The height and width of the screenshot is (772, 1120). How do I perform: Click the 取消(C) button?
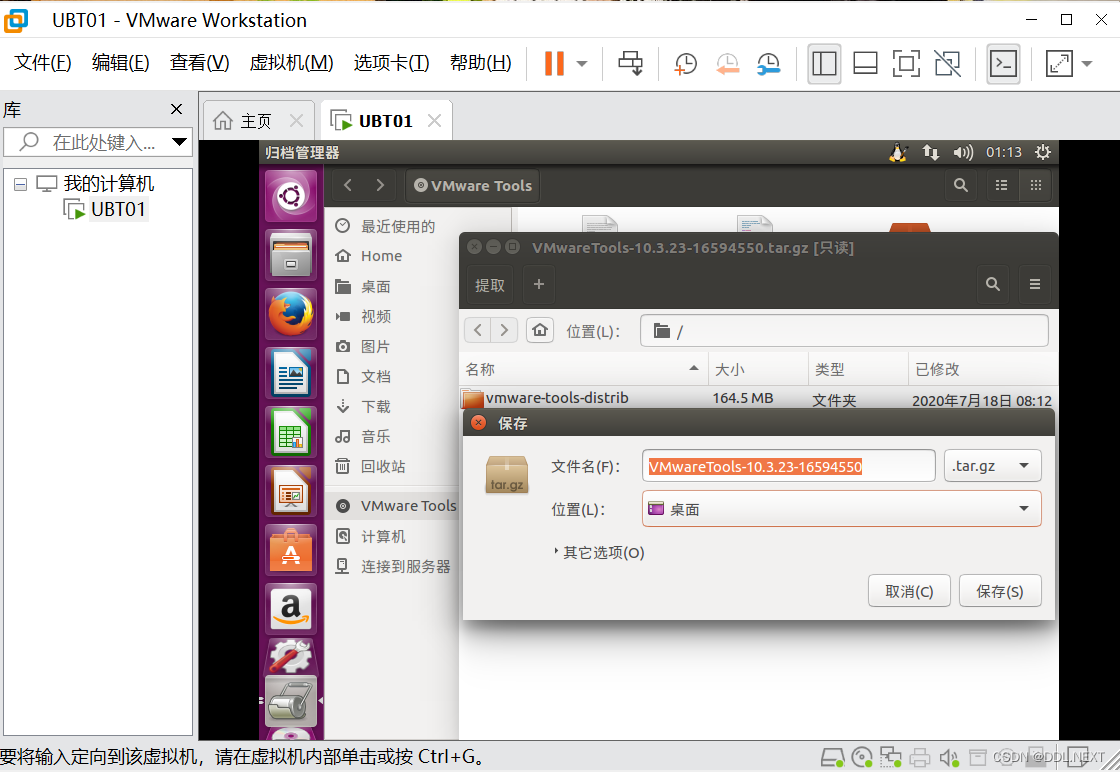(x=909, y=591)
